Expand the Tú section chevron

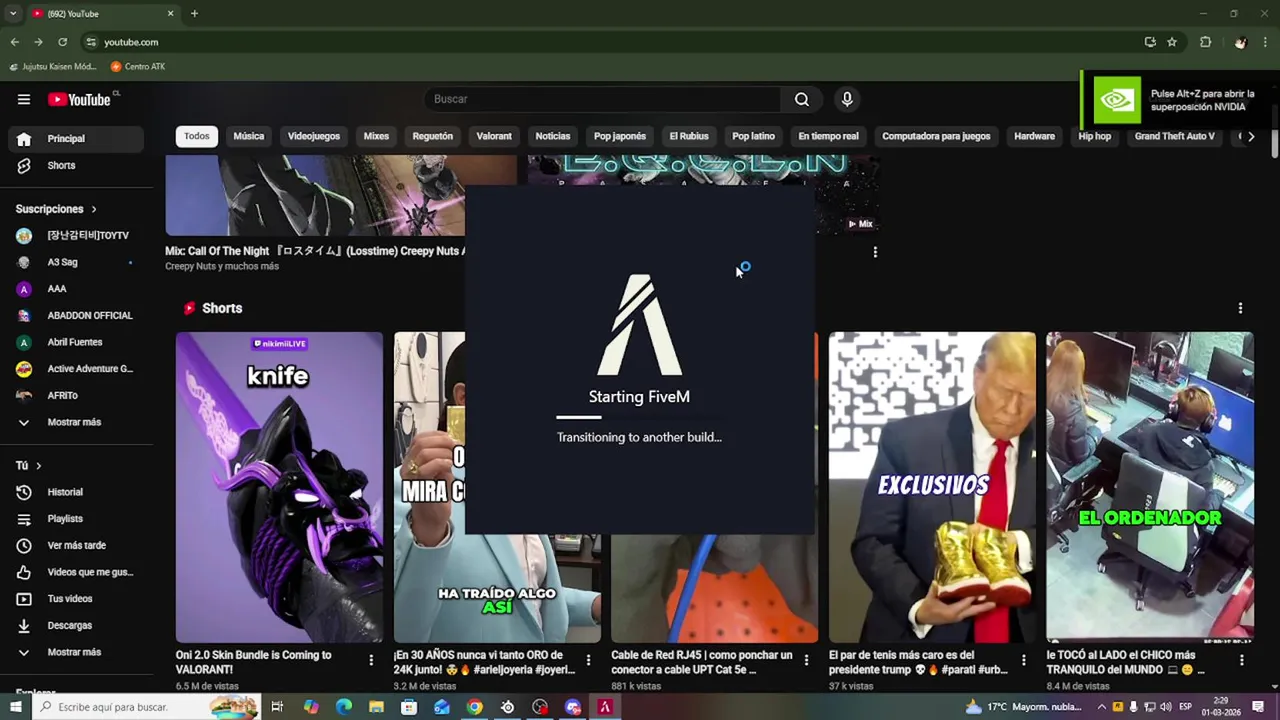(x=39, y=466)
